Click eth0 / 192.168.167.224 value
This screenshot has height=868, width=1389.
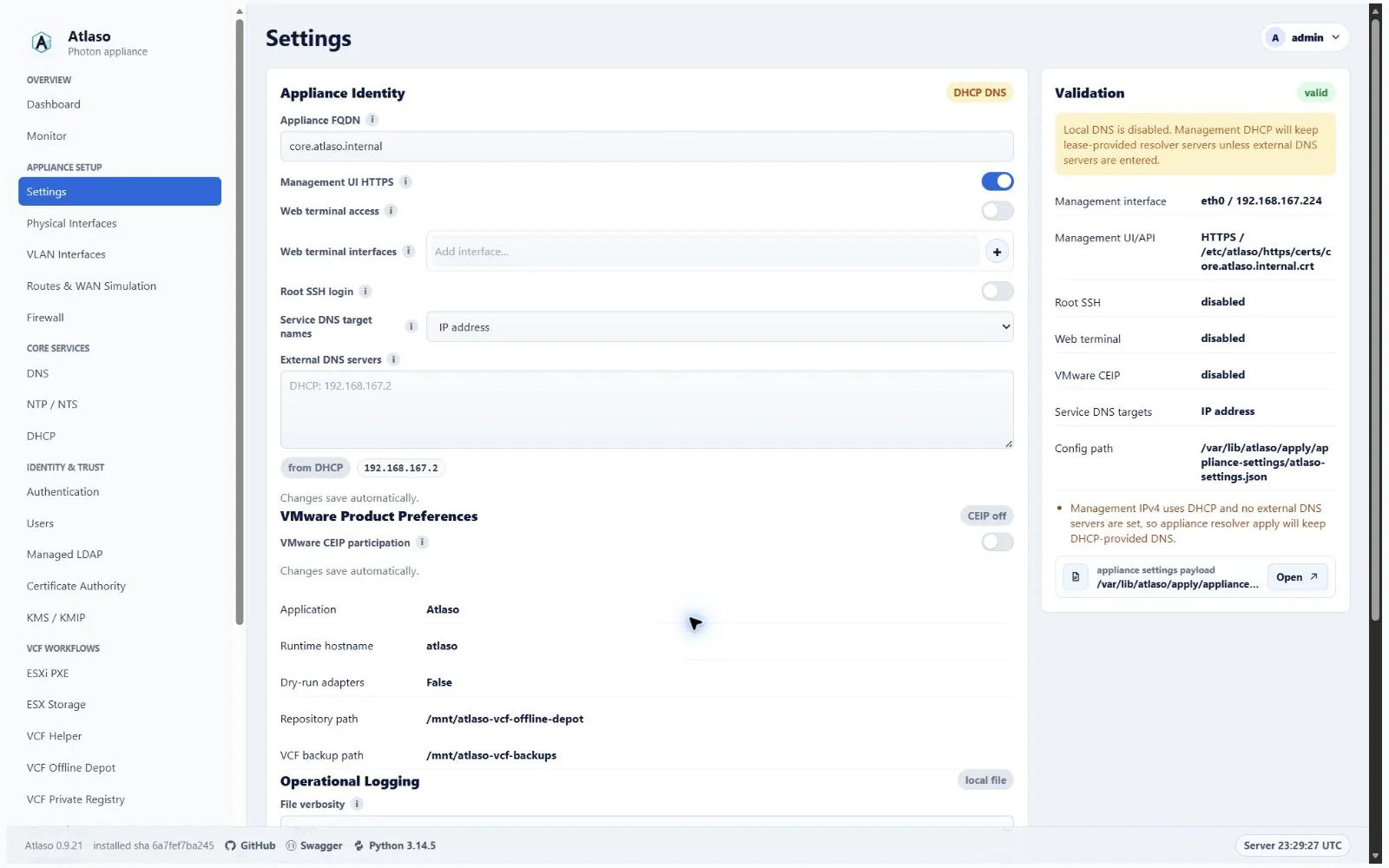click(1261, 201)
